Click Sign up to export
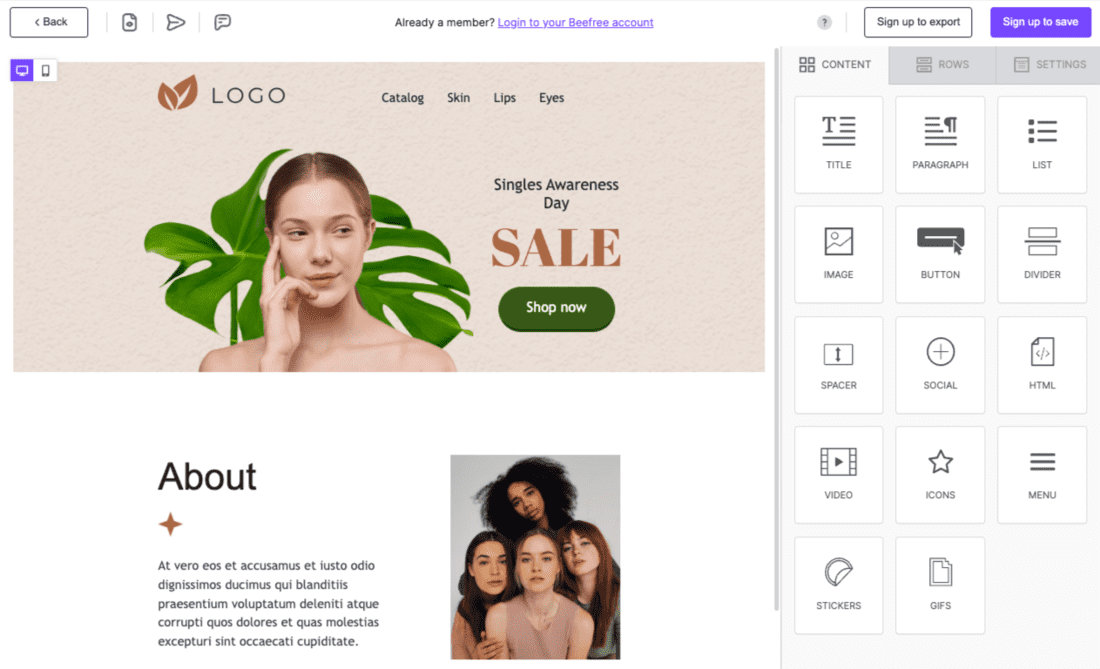 point(918,22)
